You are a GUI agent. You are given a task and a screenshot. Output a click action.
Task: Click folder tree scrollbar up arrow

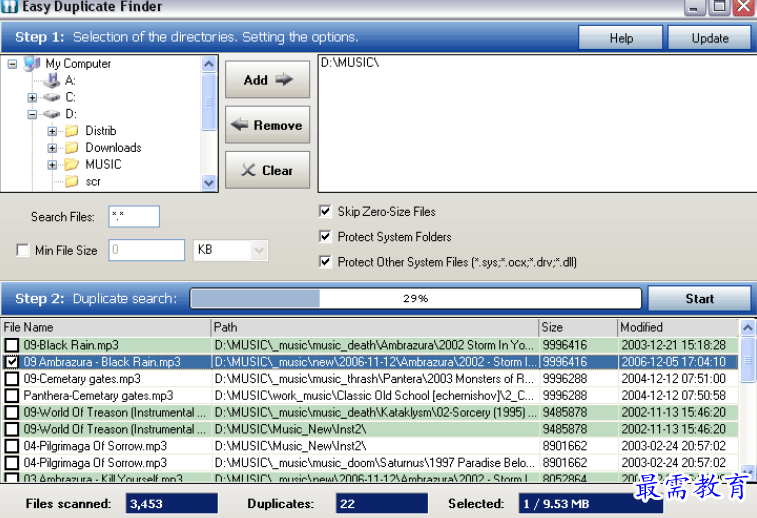(209, 64)
